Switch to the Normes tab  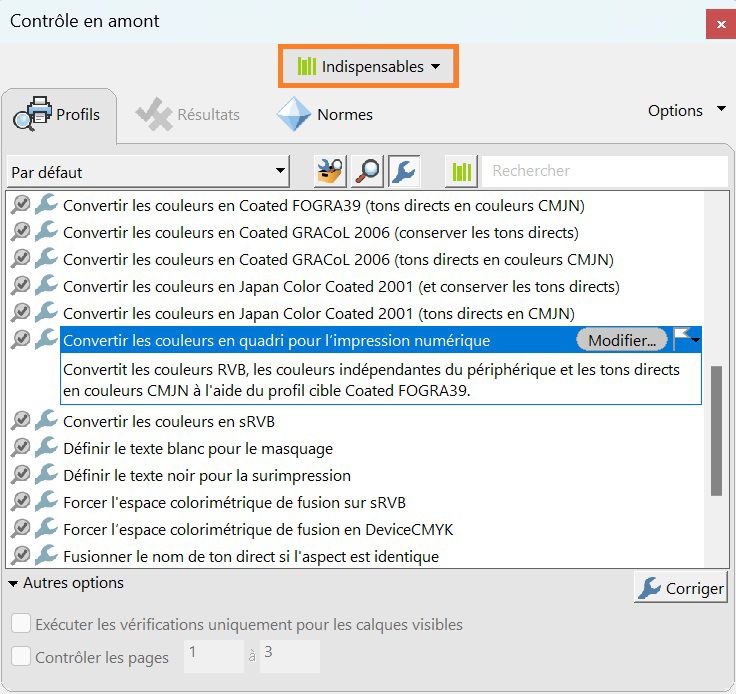tap(325, 114)
